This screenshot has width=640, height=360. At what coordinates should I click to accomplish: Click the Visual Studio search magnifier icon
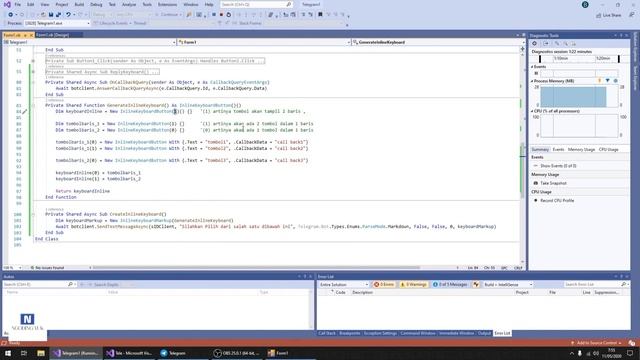click(289, 4)
